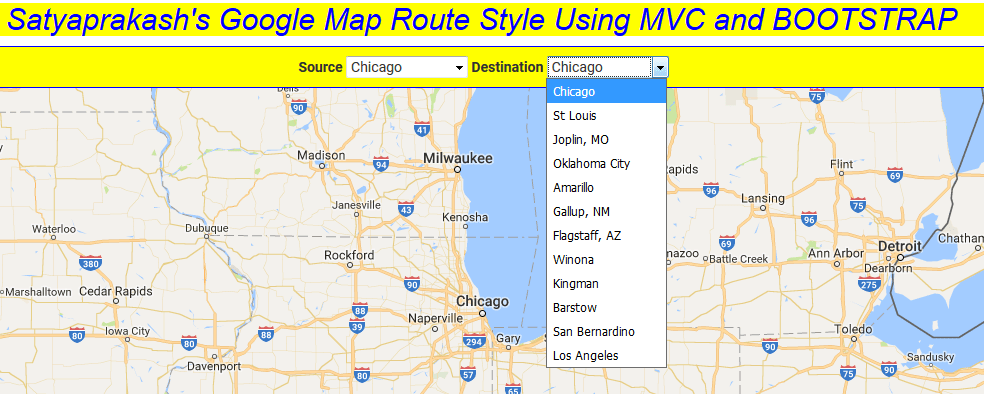Click the Interstate 275 highway shield

pyautogui.click(x=869, y=285)
